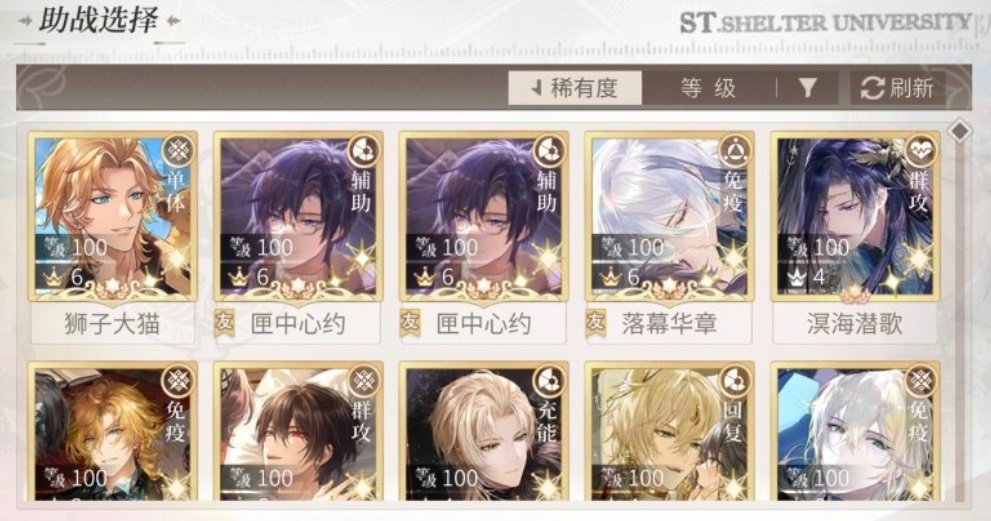Click the 免疫 type icon on 落幕华章 card
The width and height of the screenshot is (991, 521).
[x=734, y=151]
